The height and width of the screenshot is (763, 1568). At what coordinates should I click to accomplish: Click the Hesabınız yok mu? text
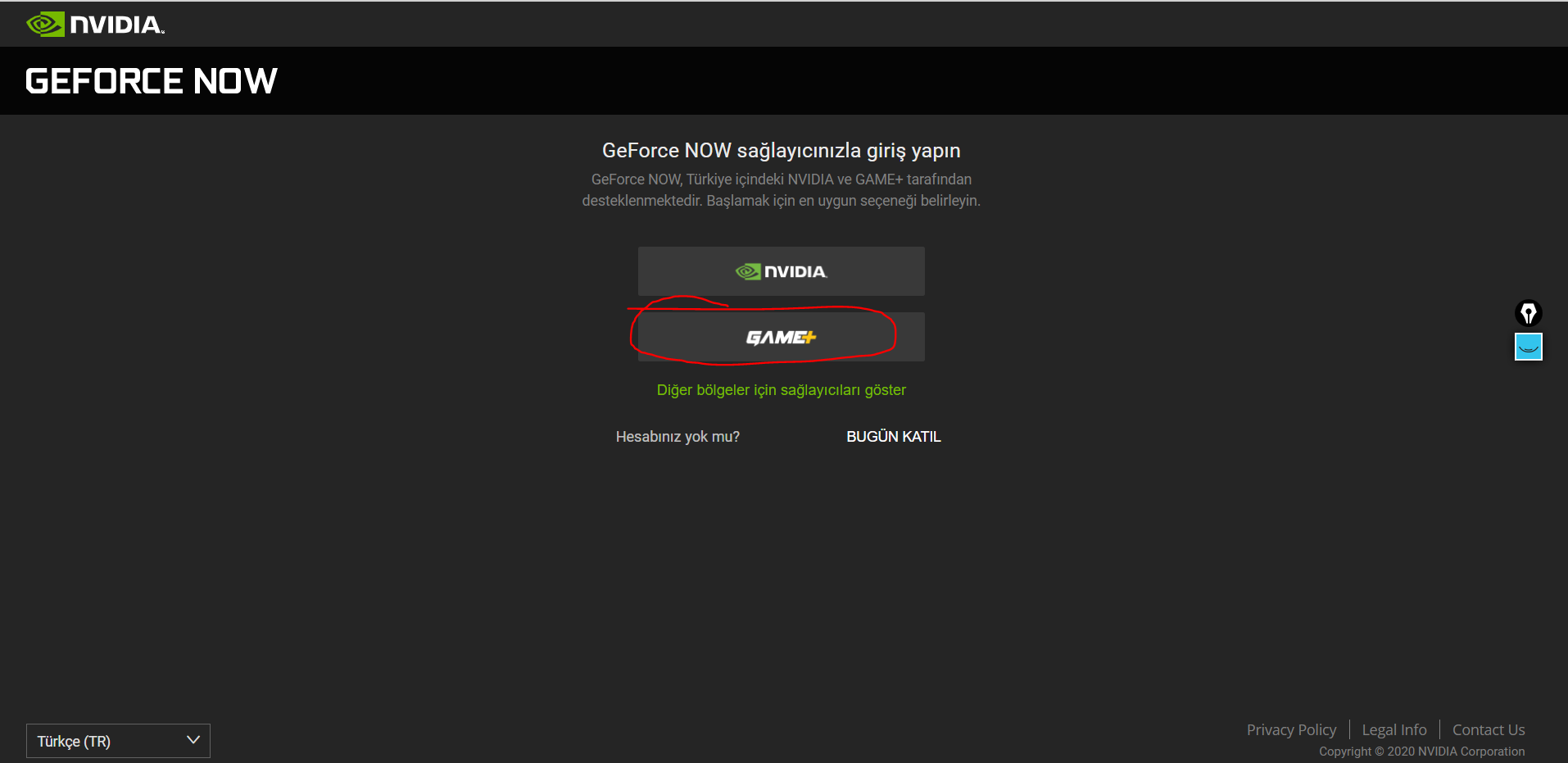pyautogui.click(x=678, y=436)
